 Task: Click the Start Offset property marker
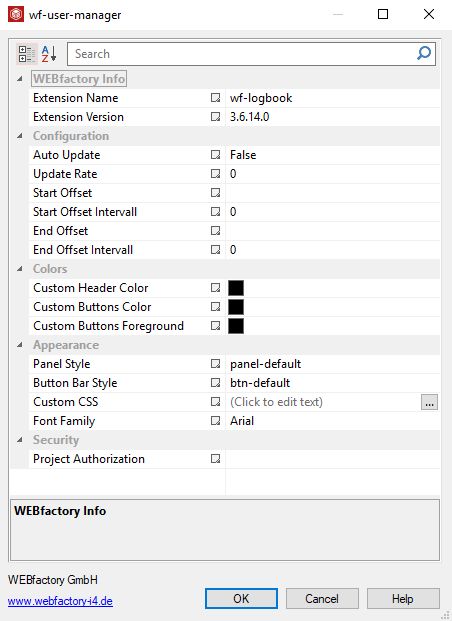[215, 193]
